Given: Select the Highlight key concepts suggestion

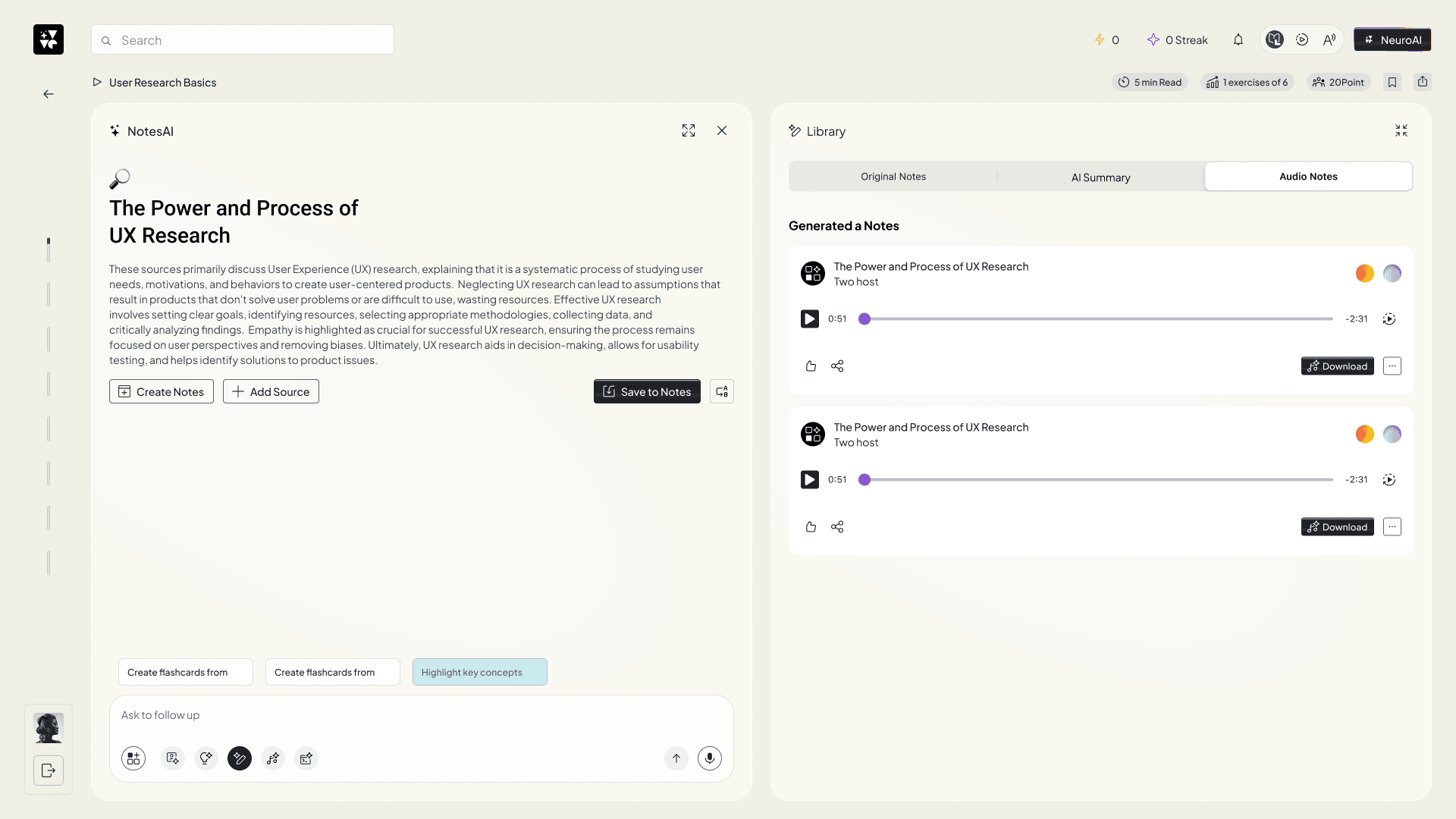Looking at the screenshot, I should [479, 672].
